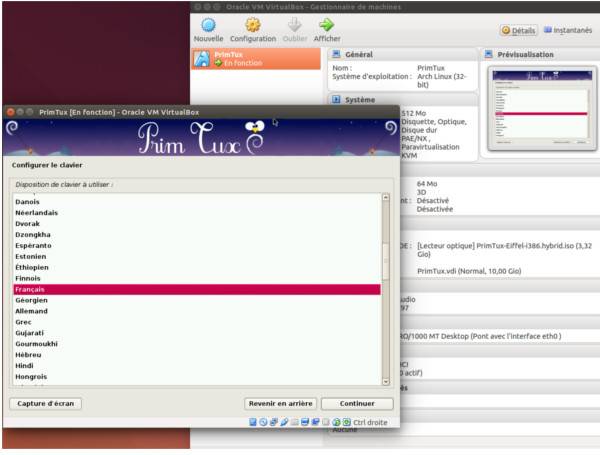Viewport: 600px width, 455px height.
Task: Select Hébreu keyboard layout
Action: pos(197,355)
